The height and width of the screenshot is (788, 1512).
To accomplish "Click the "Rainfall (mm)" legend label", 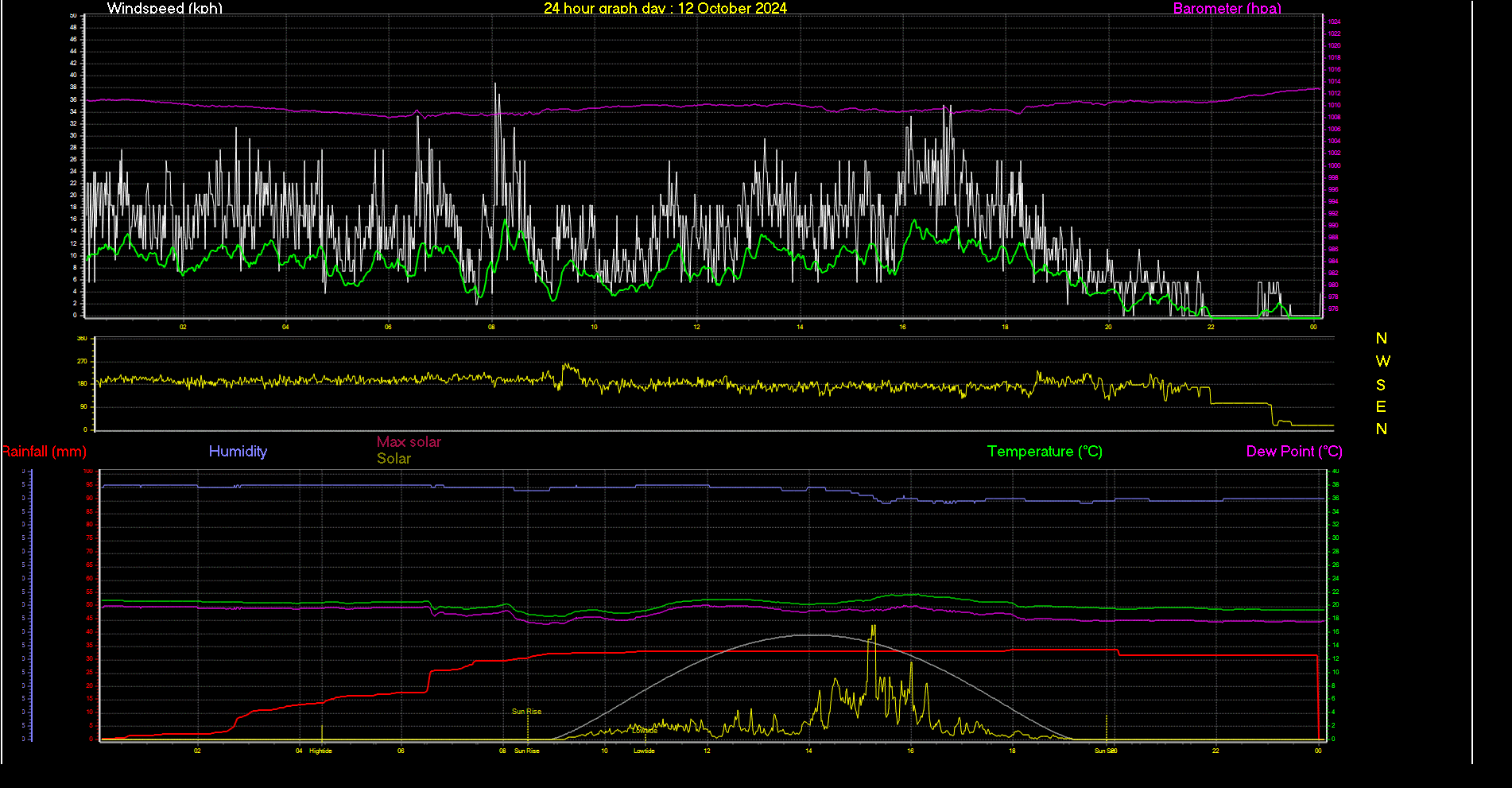I will 44,452.
